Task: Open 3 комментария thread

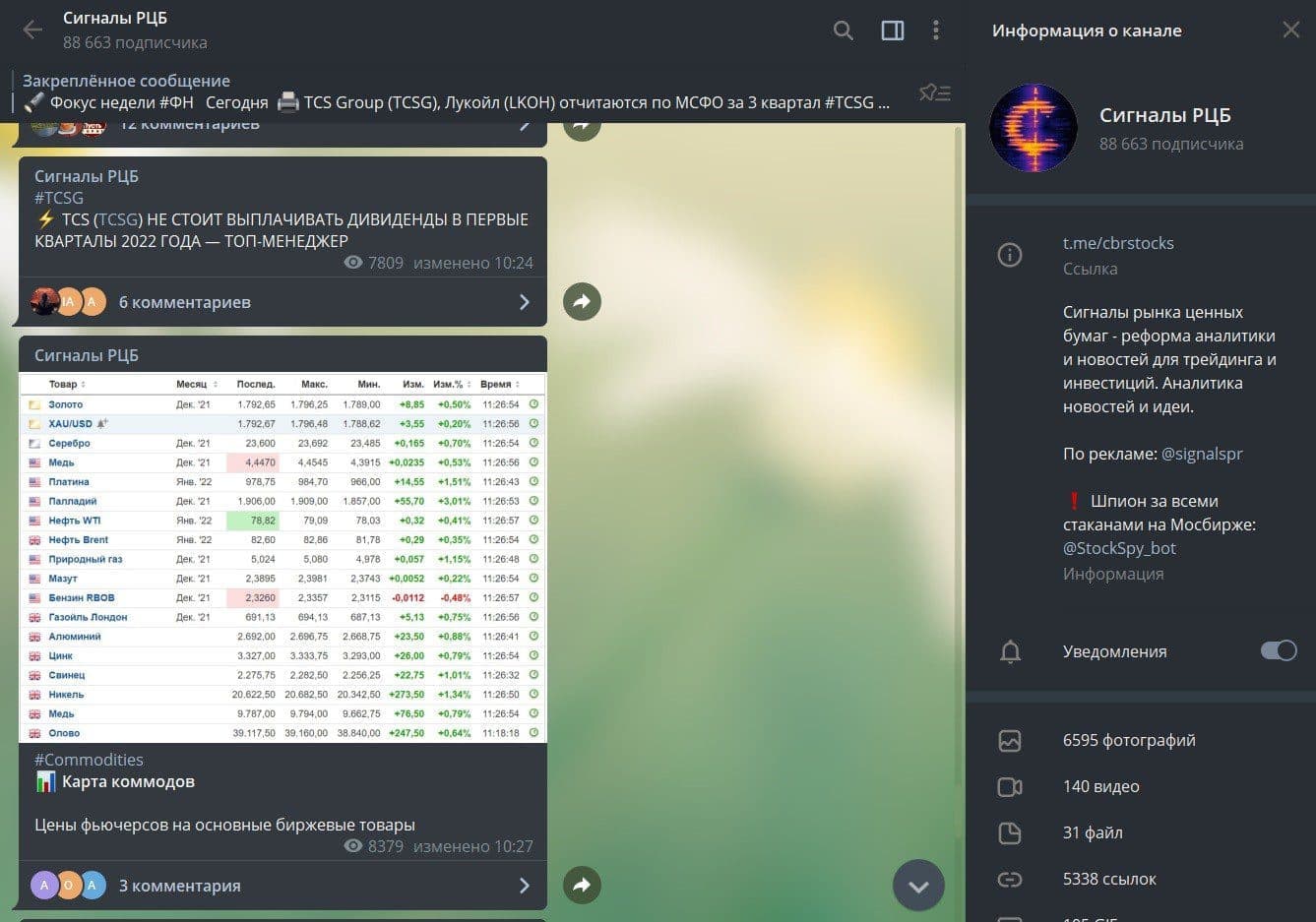Action: 282,886
